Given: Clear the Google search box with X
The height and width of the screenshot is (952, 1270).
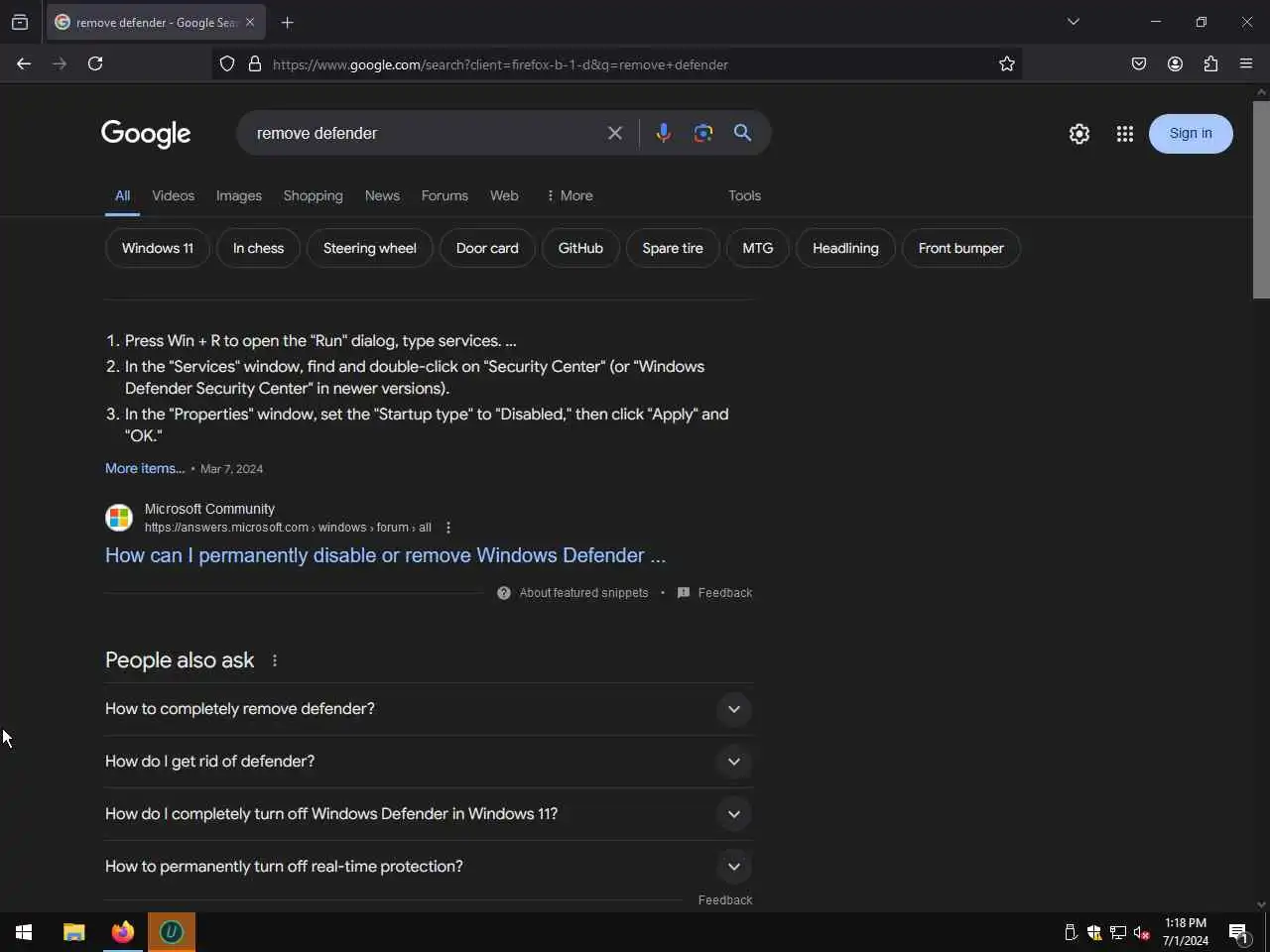Looking at the screenshot, I should click(x=615, y=133).
